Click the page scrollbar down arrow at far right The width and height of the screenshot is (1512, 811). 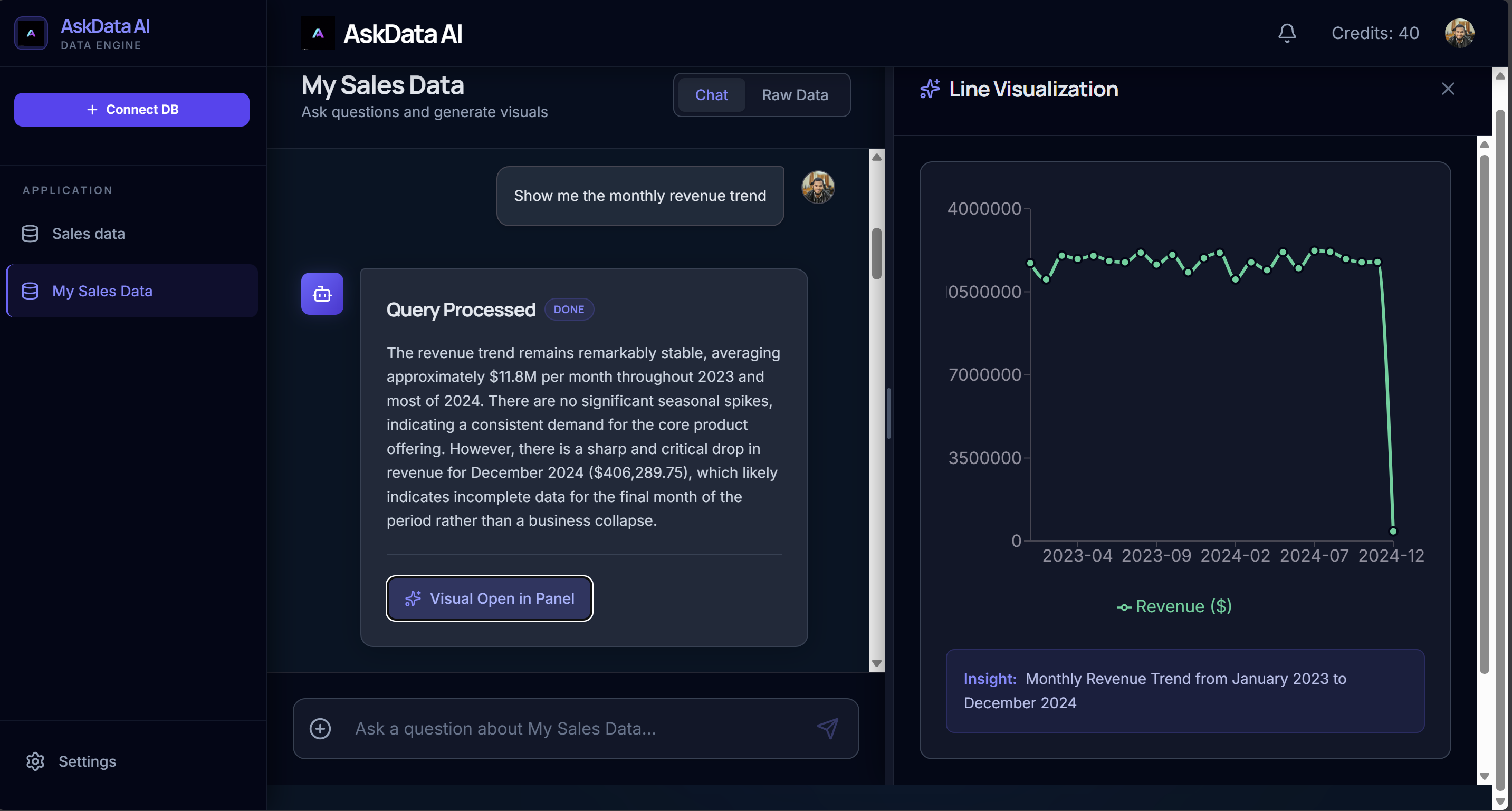pyautogui.click(x=1500, y=800)
